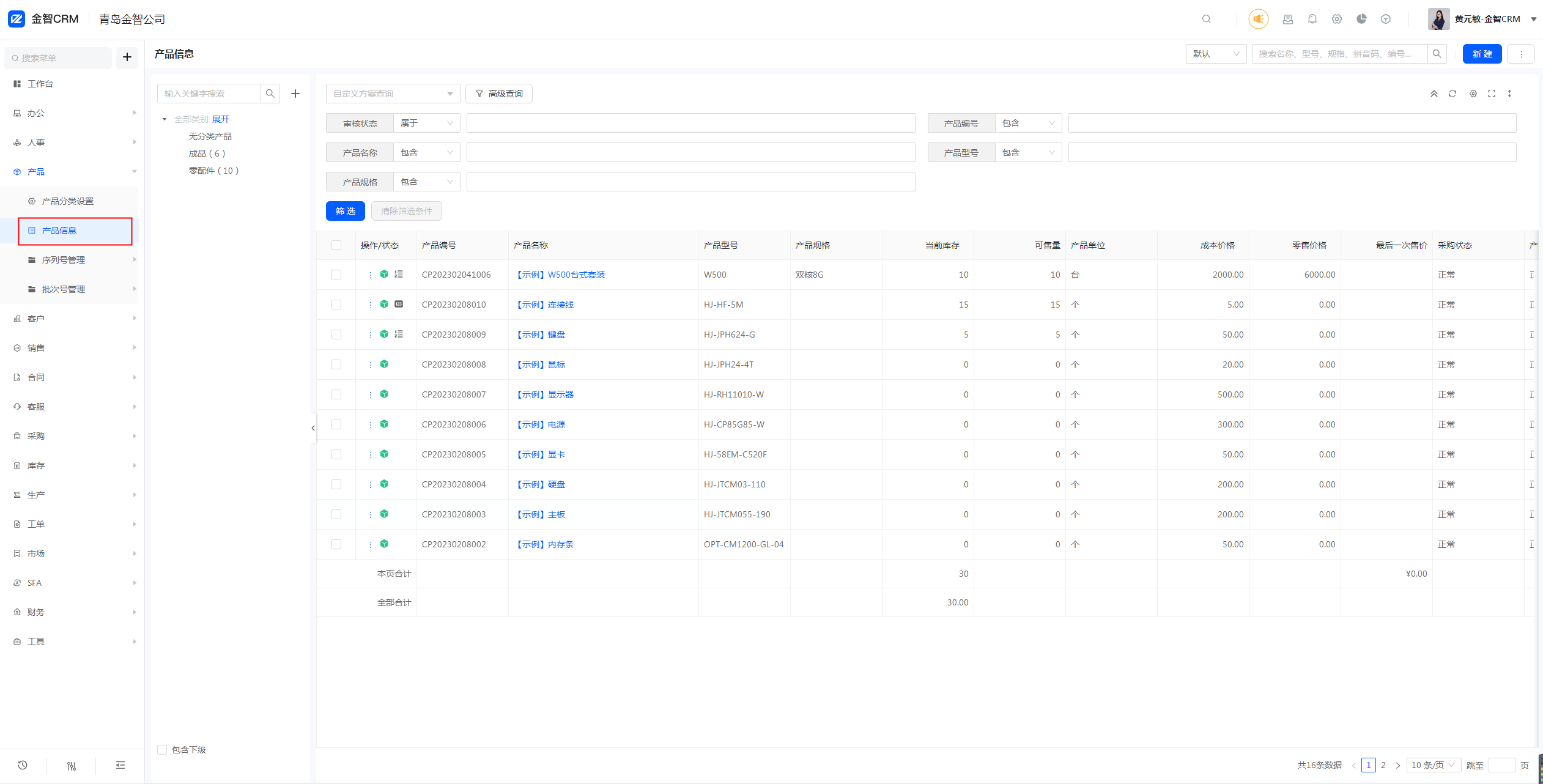1543x784 pixels.
Task: Click the 产品名称 filter input field
Action: [x=690, y=152]
